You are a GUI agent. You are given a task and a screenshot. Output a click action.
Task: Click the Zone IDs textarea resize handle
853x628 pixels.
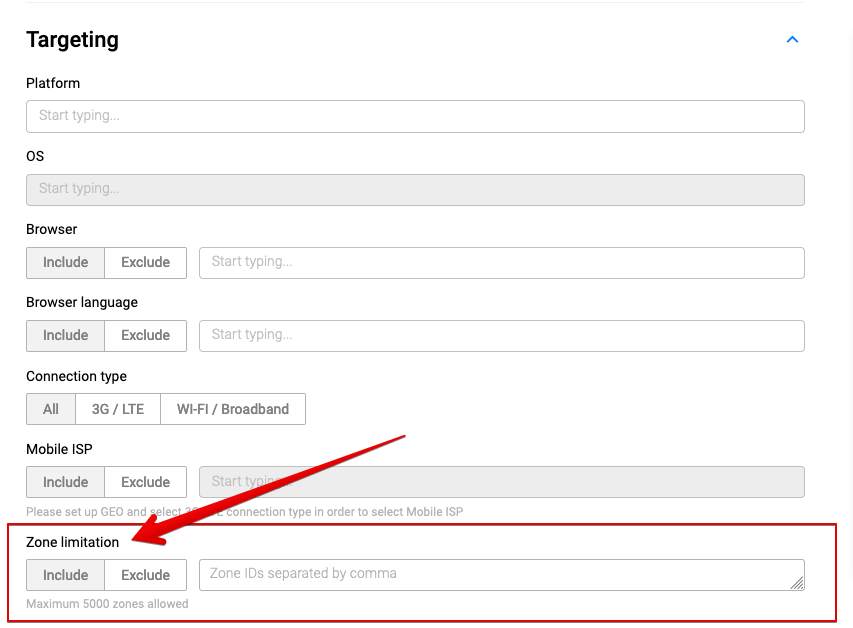coord(797,583)
